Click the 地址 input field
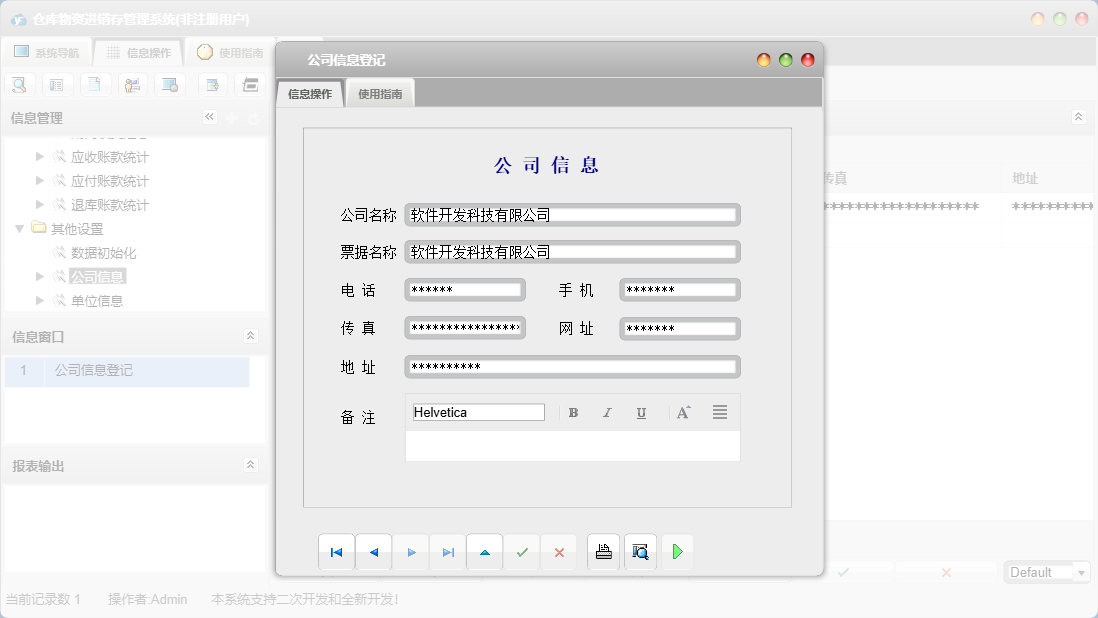The width and height of the screenshot is (1098, 618). [572, 367]
